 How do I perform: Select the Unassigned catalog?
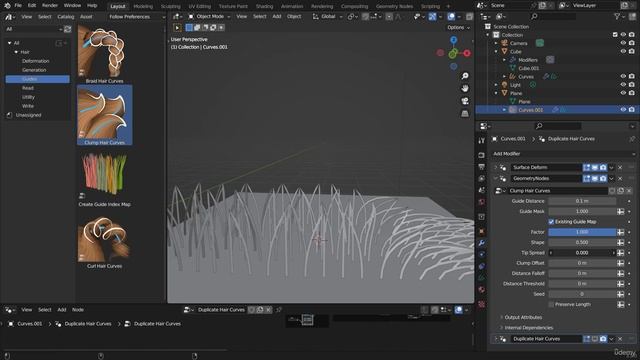click(28, 116)
